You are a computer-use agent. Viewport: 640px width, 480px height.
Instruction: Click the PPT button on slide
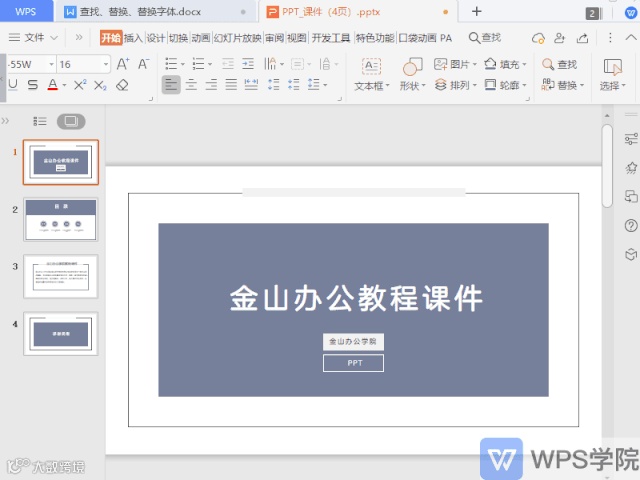[353, 363]
